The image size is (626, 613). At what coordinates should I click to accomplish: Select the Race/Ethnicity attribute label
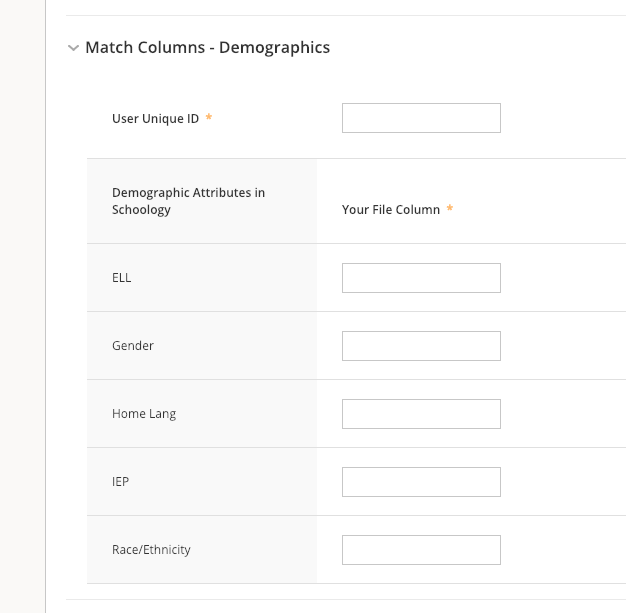pos(151,550)
